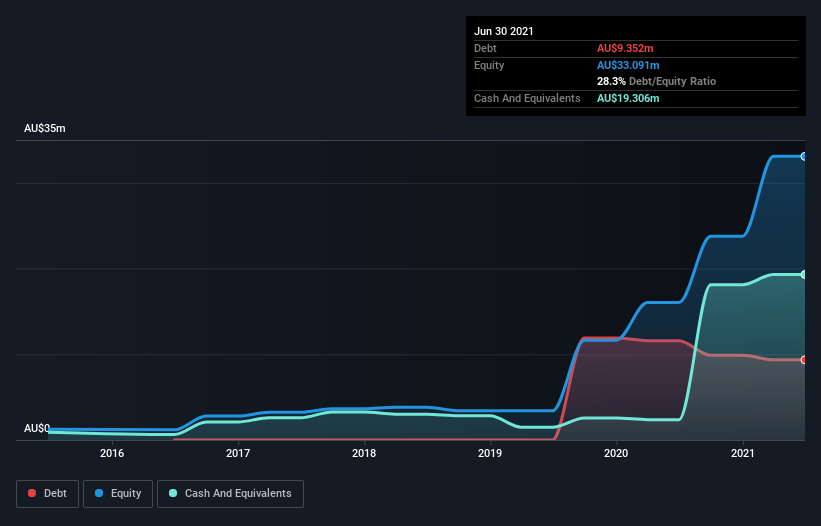This screenshot has height=526, width=821.
Task: Toggle Cash And Equivalents legend button
Action: (230, 494)
